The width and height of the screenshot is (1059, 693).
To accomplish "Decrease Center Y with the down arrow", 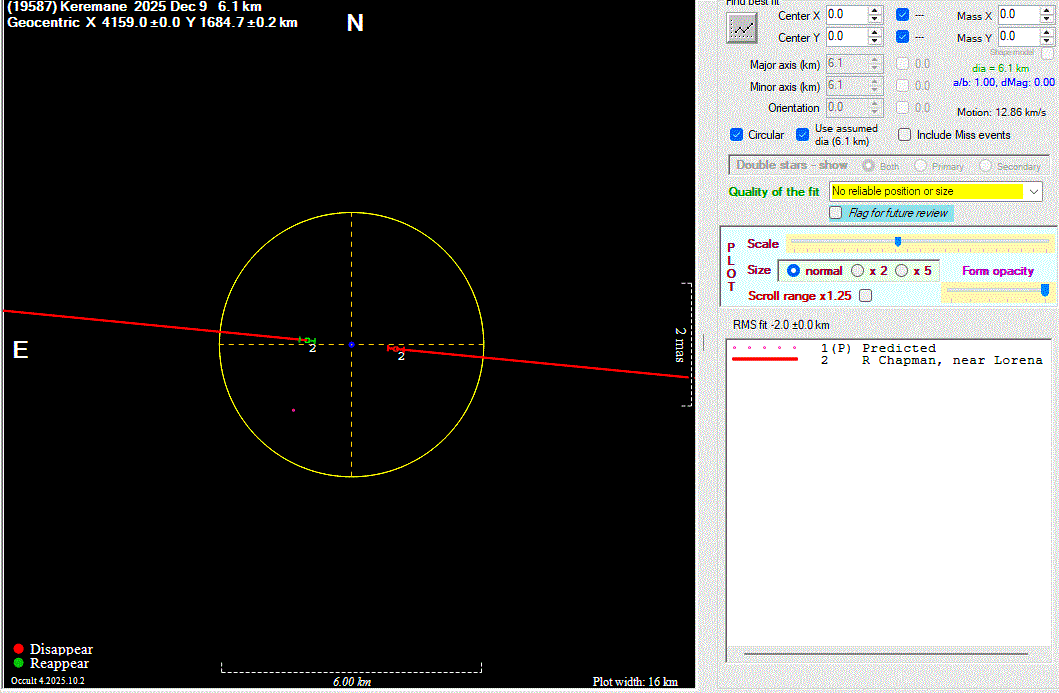I will coord(875,41).
